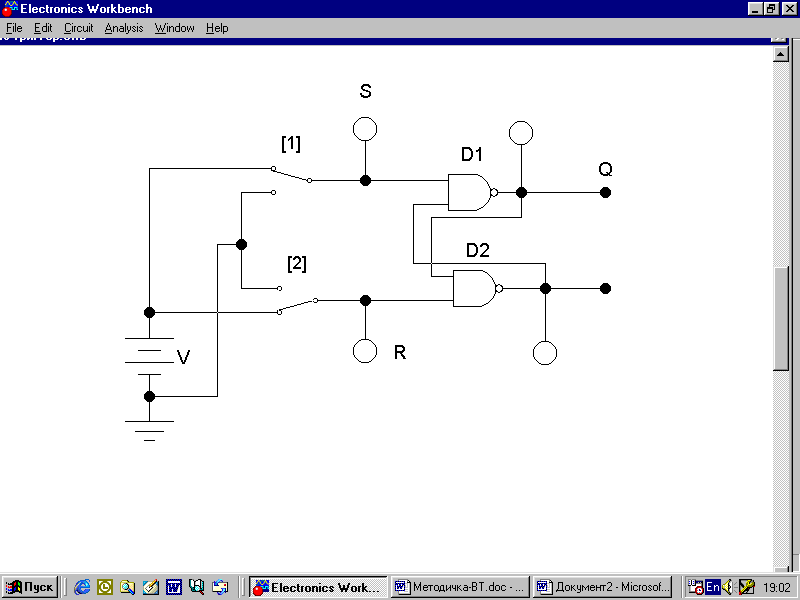The image size is (800, 600).
Task: Open the Circuit menu
Action: coord(78,28)
